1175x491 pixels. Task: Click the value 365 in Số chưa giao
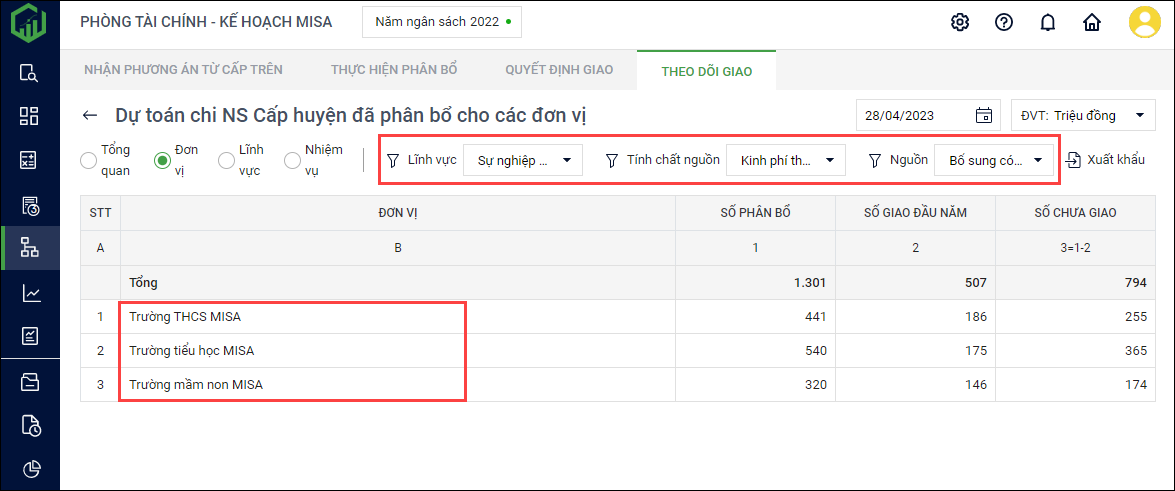[1135, 351]
